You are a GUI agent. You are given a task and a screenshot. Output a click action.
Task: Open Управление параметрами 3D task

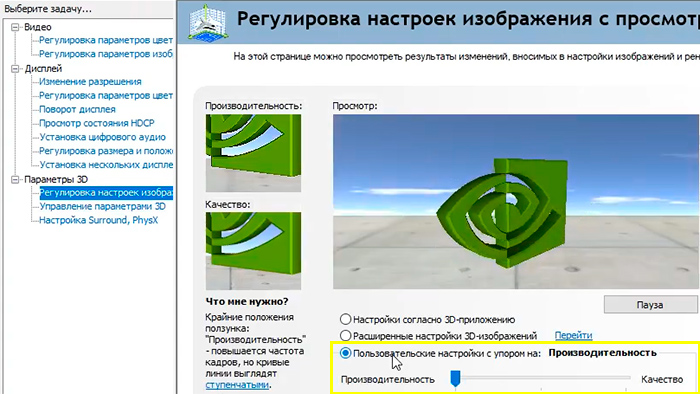tap(102, 206)
